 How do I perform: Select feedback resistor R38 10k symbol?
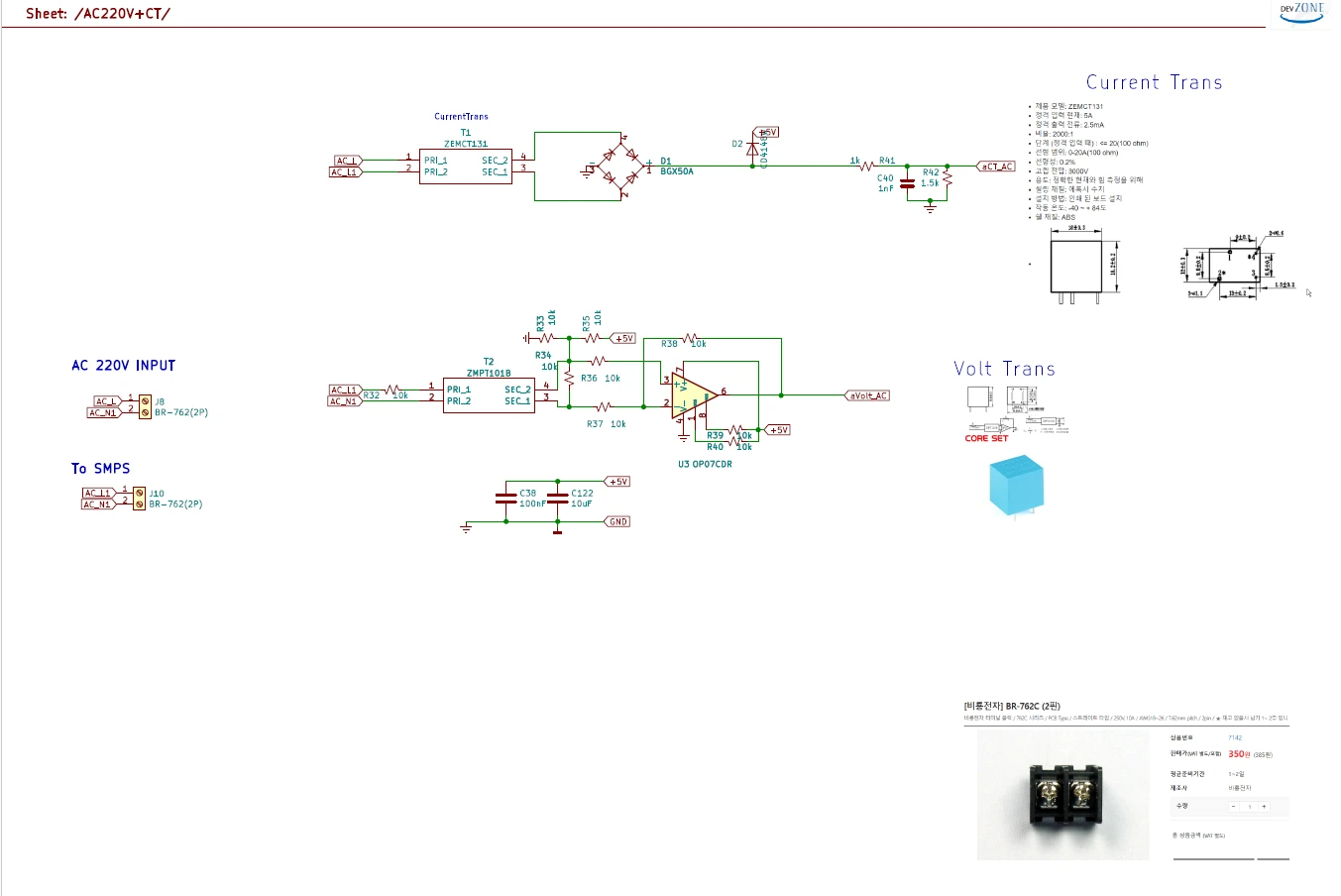[x=691, y=339]
